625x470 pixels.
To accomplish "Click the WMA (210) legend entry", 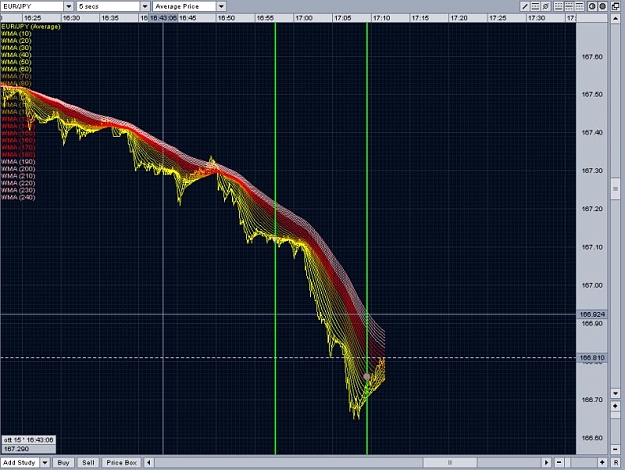I will [18, 176].
